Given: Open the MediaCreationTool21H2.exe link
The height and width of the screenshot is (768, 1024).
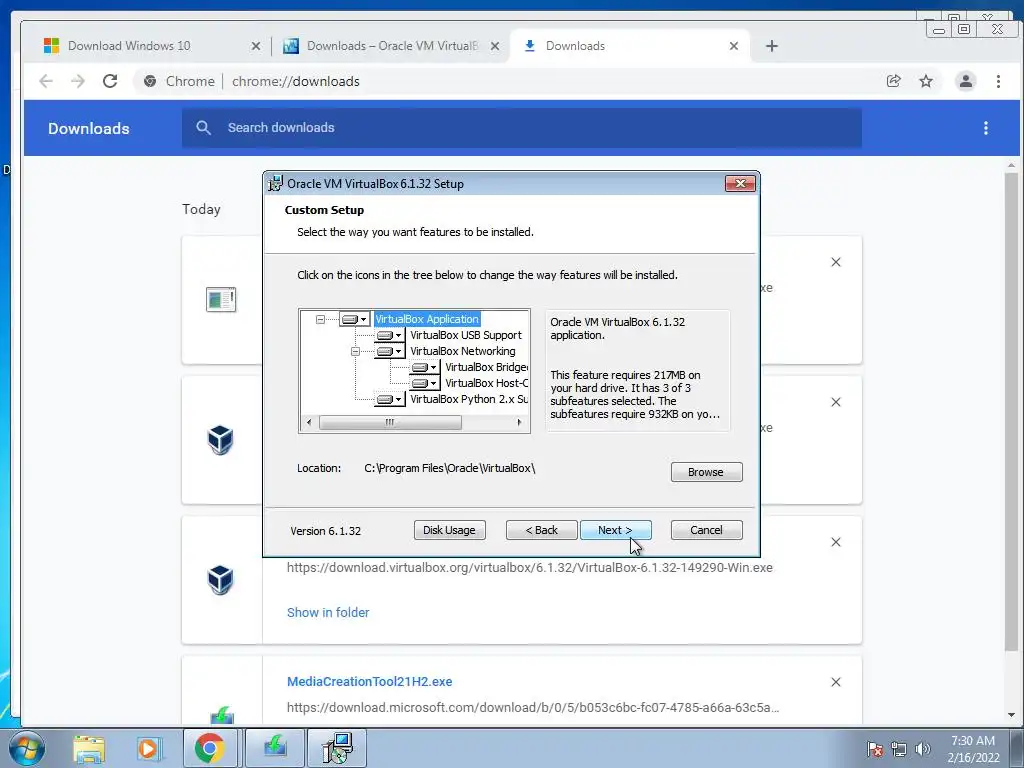Looking at the screenshot, I should pos(370,682).
